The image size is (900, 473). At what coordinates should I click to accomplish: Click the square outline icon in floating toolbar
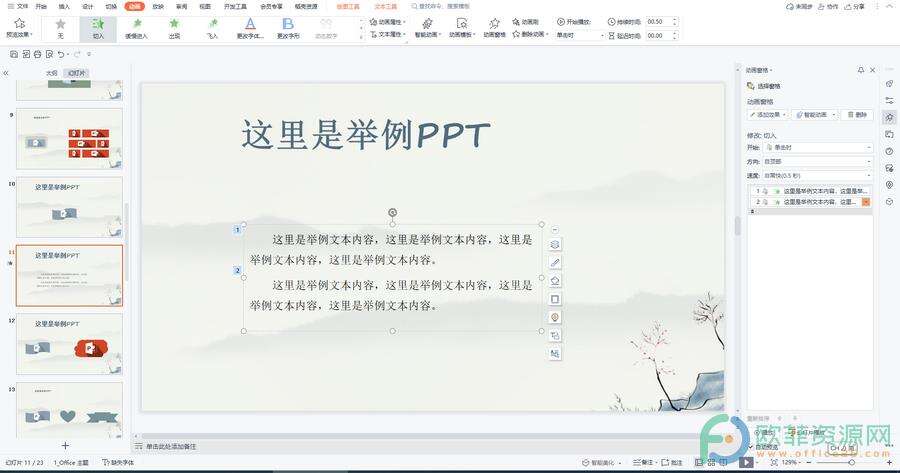tap(554, 299)
